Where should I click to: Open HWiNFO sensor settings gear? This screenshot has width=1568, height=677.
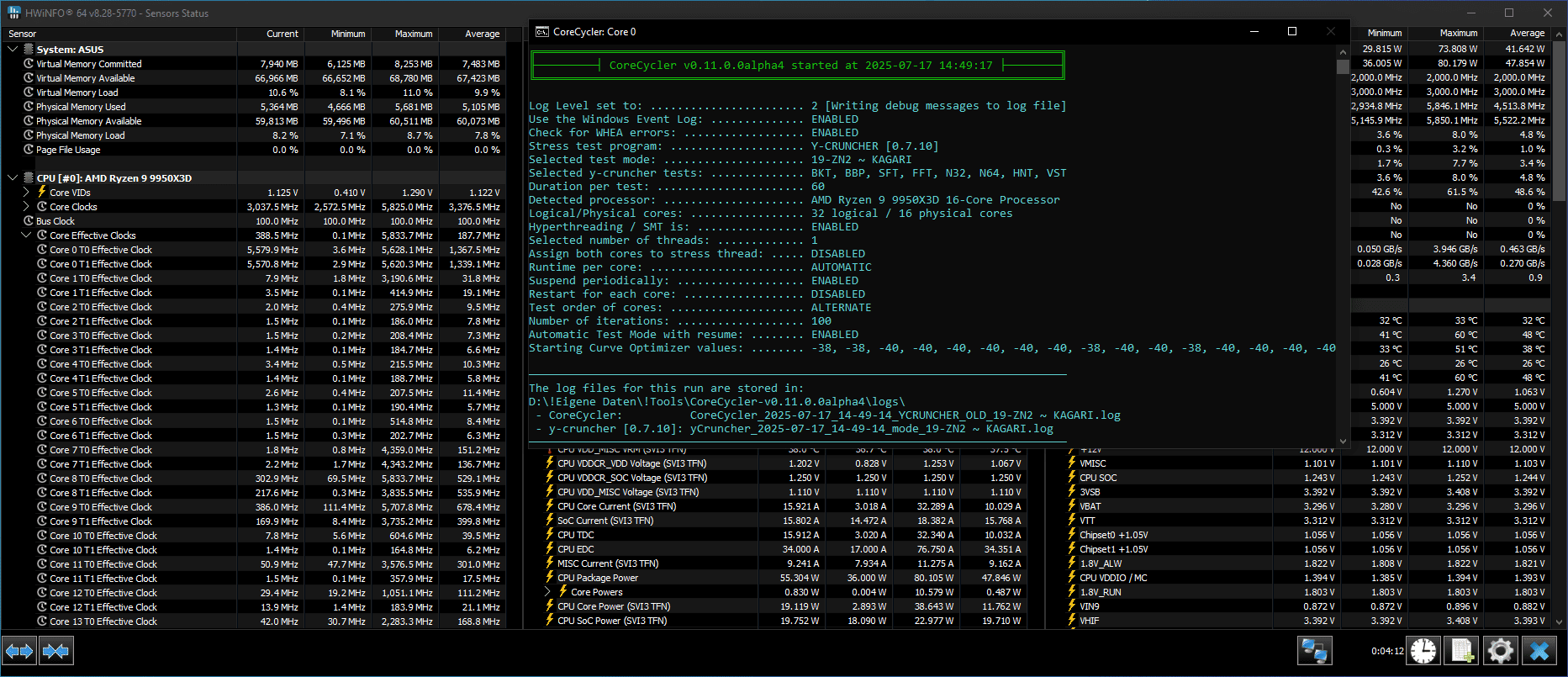(x=1500, y=651)
